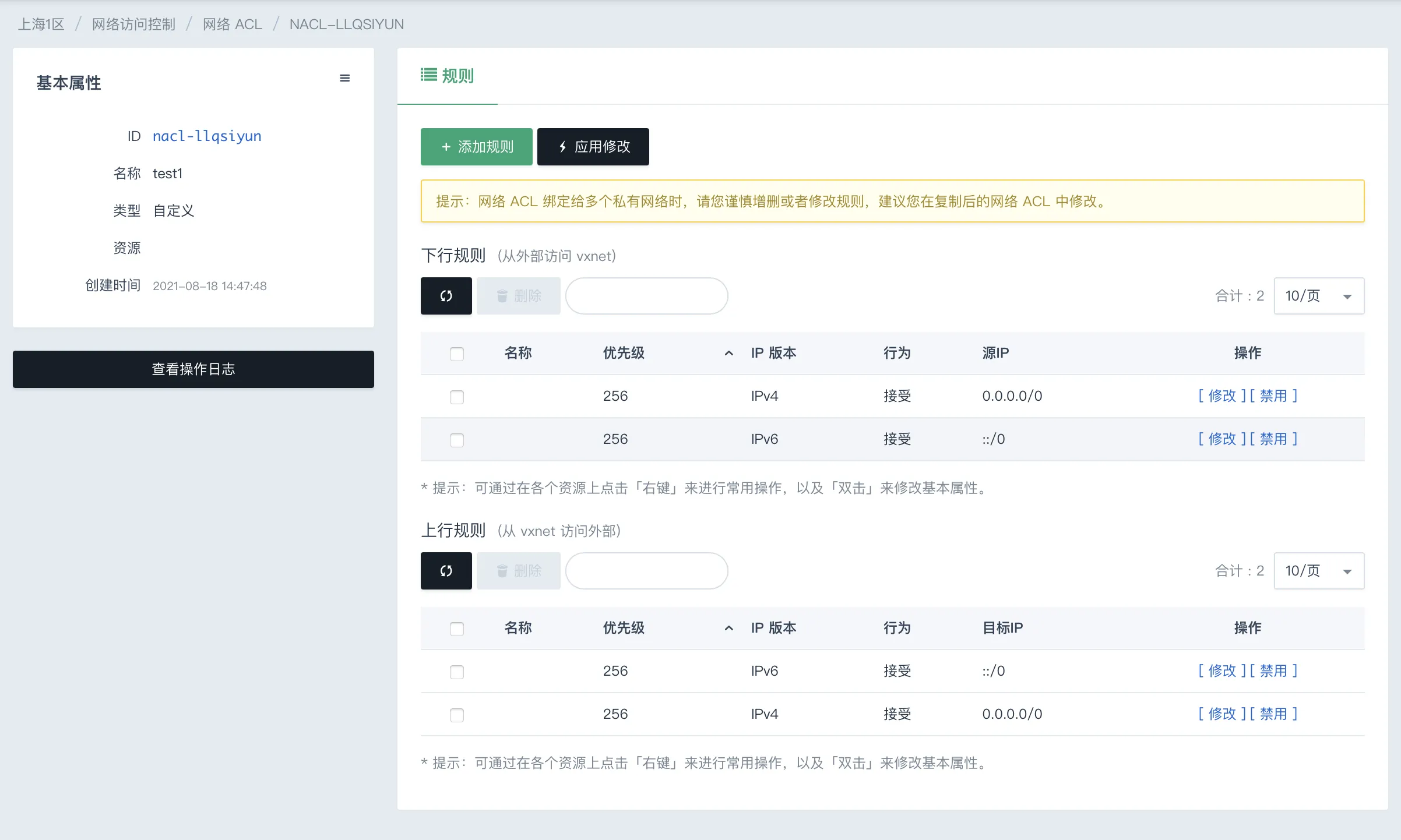The height and width of the screenshot is (840, 1401).
Task: Click 修改 link for 下行 IPv4 rule
Action: pos(1222,396)
